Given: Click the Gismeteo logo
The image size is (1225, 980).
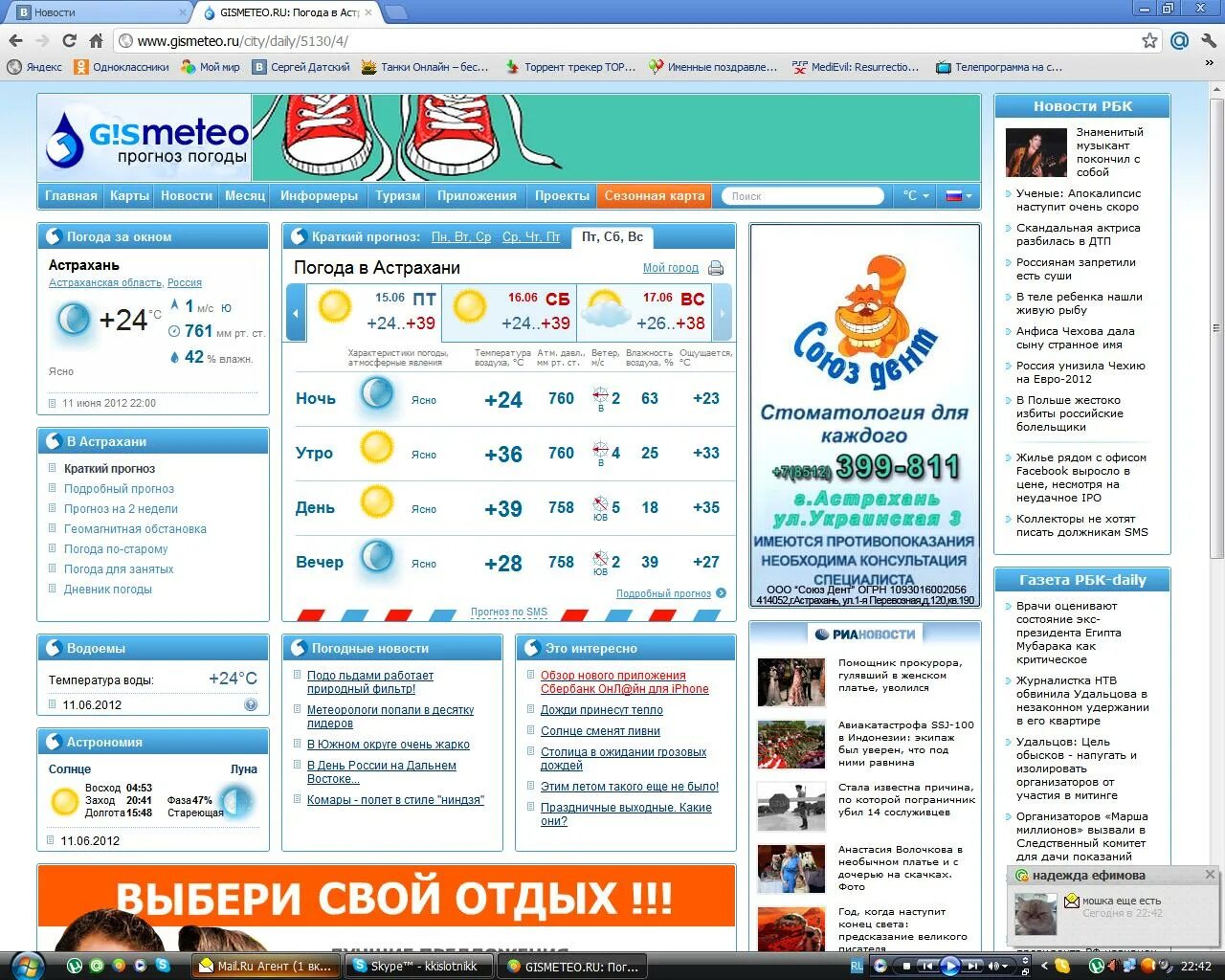Looking at the screenshot, I should click(146, 140).
